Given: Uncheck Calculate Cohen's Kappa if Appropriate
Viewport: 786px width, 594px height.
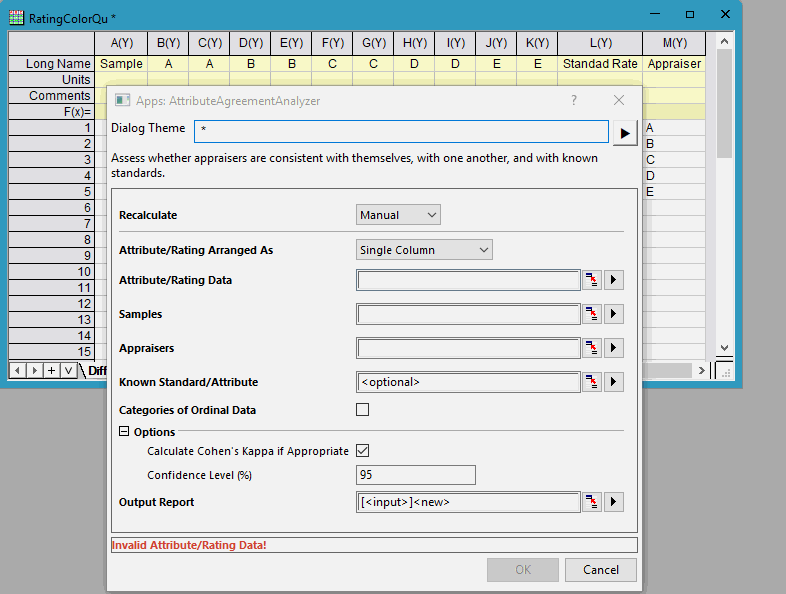Looking at the screenshot, I should click(363, 451).
